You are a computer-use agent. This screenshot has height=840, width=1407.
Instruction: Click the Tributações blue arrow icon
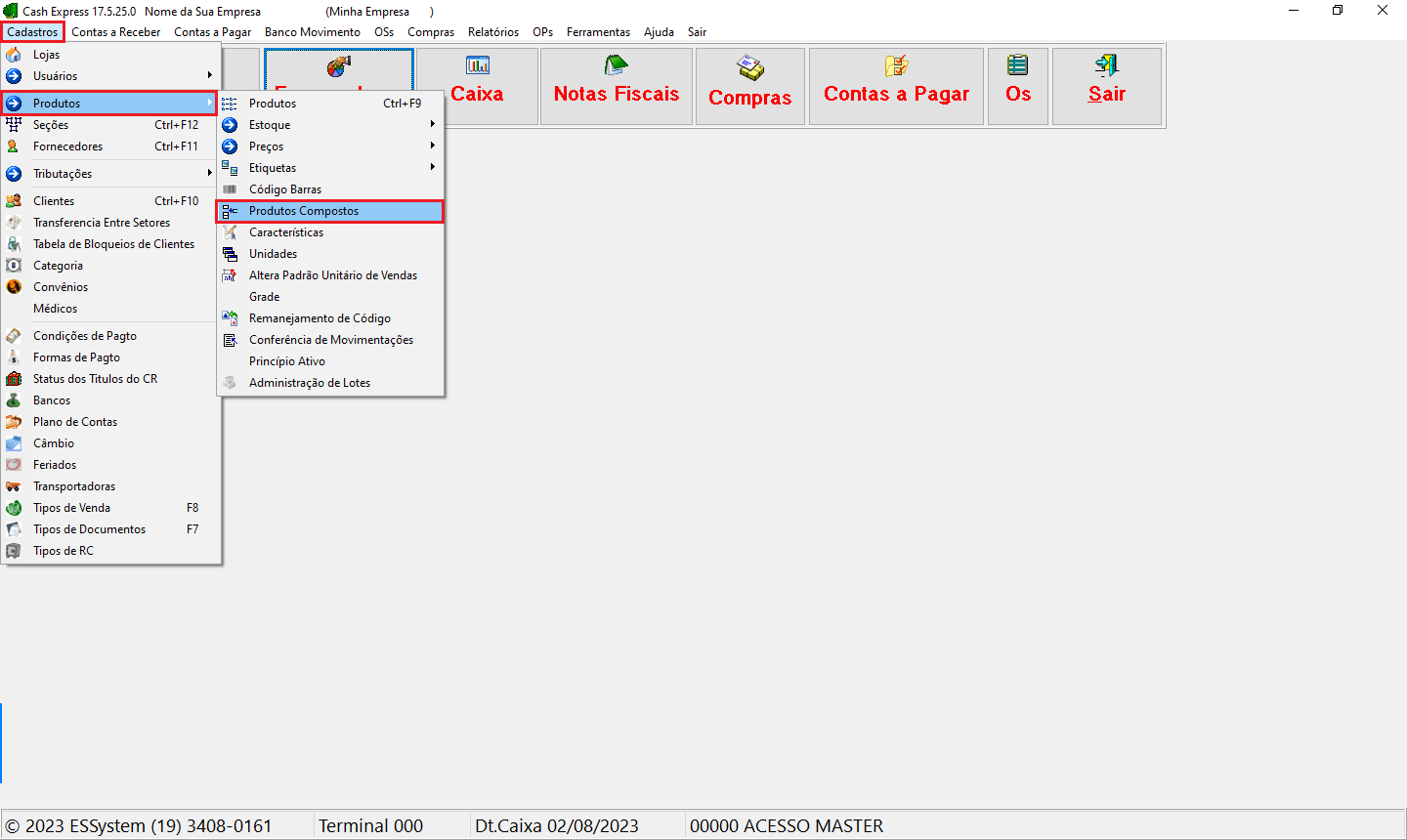point(14,174)
